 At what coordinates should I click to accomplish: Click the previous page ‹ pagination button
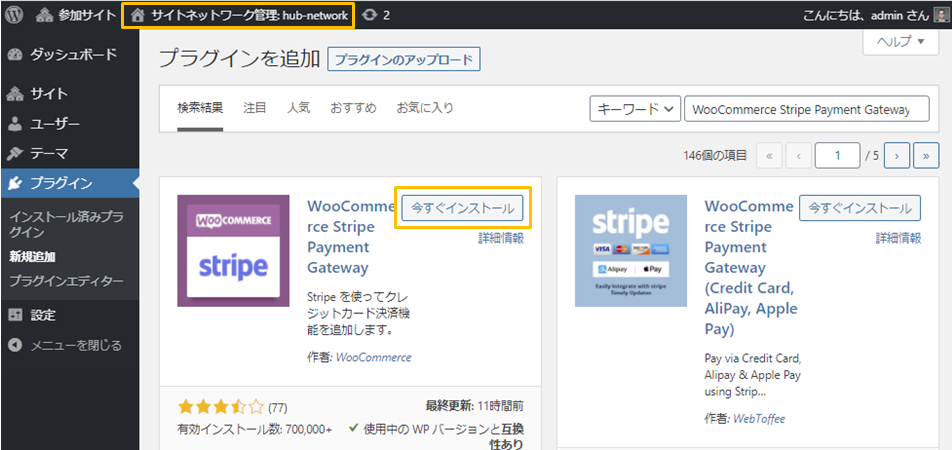coord(798,156)
